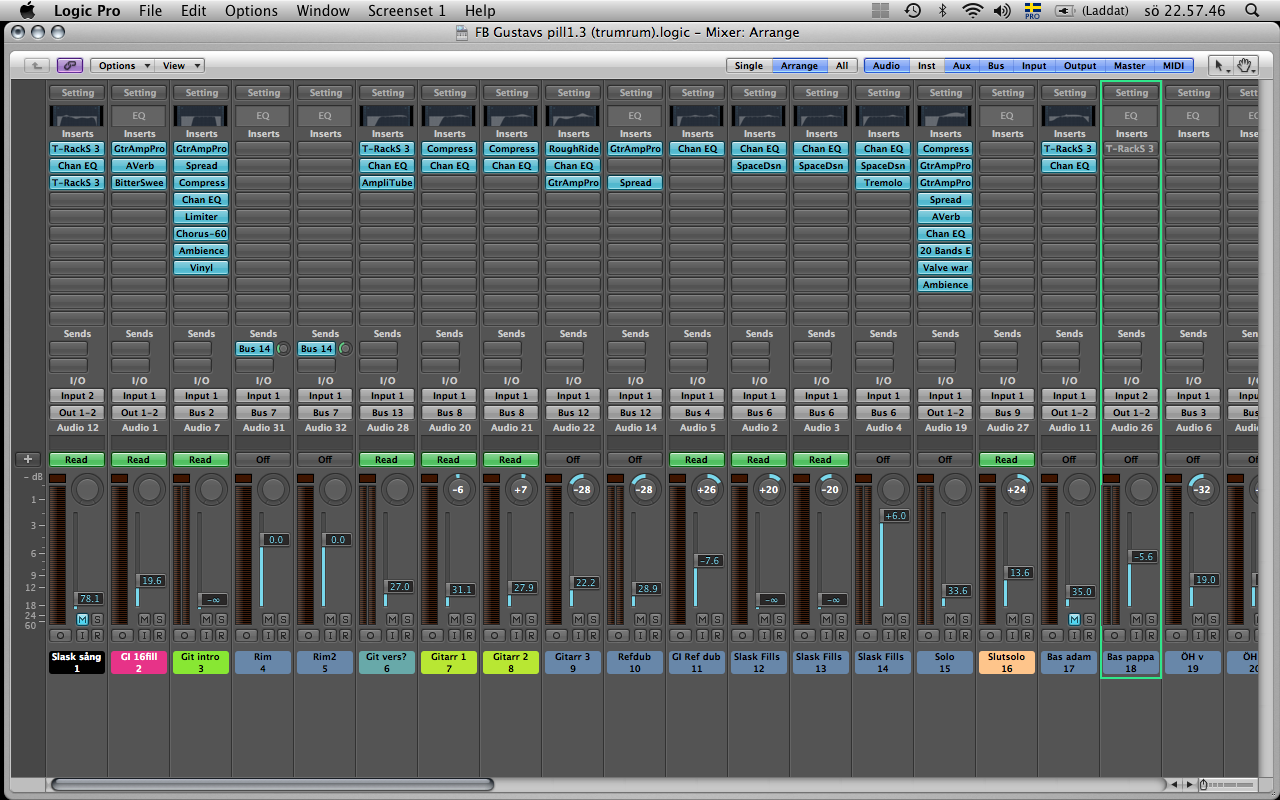1280x800 pixels.
Task: Select the Hand tool in the mixer toolbar
Action: click(x=1245, y=65)
